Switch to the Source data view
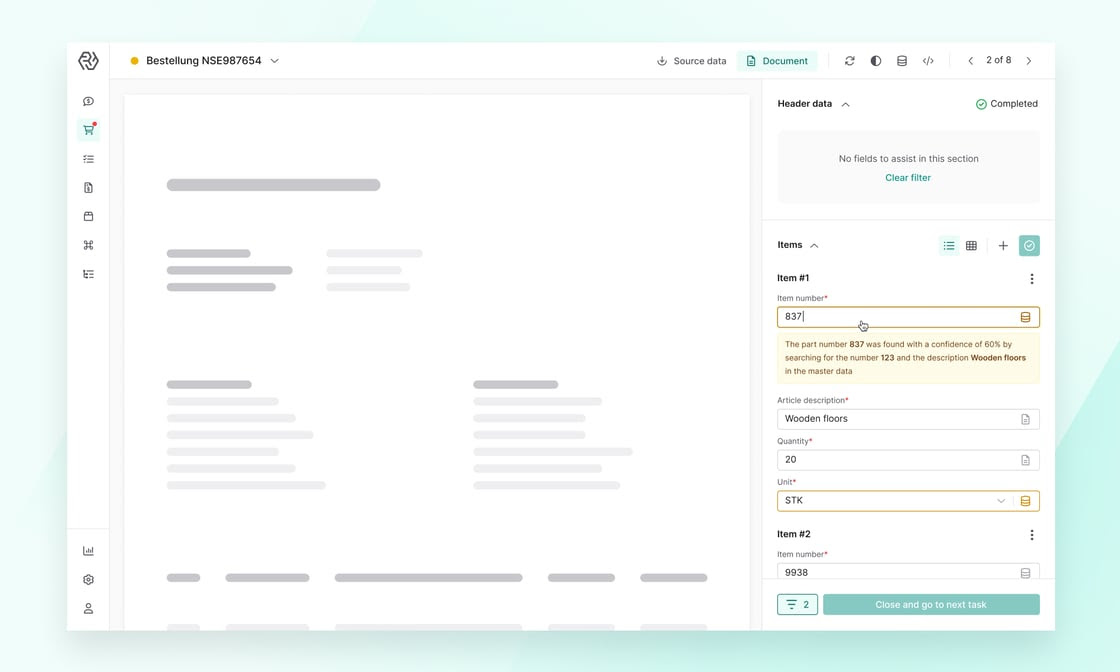This screenshot has height=672, width=1120. click(x=691, y=61)
